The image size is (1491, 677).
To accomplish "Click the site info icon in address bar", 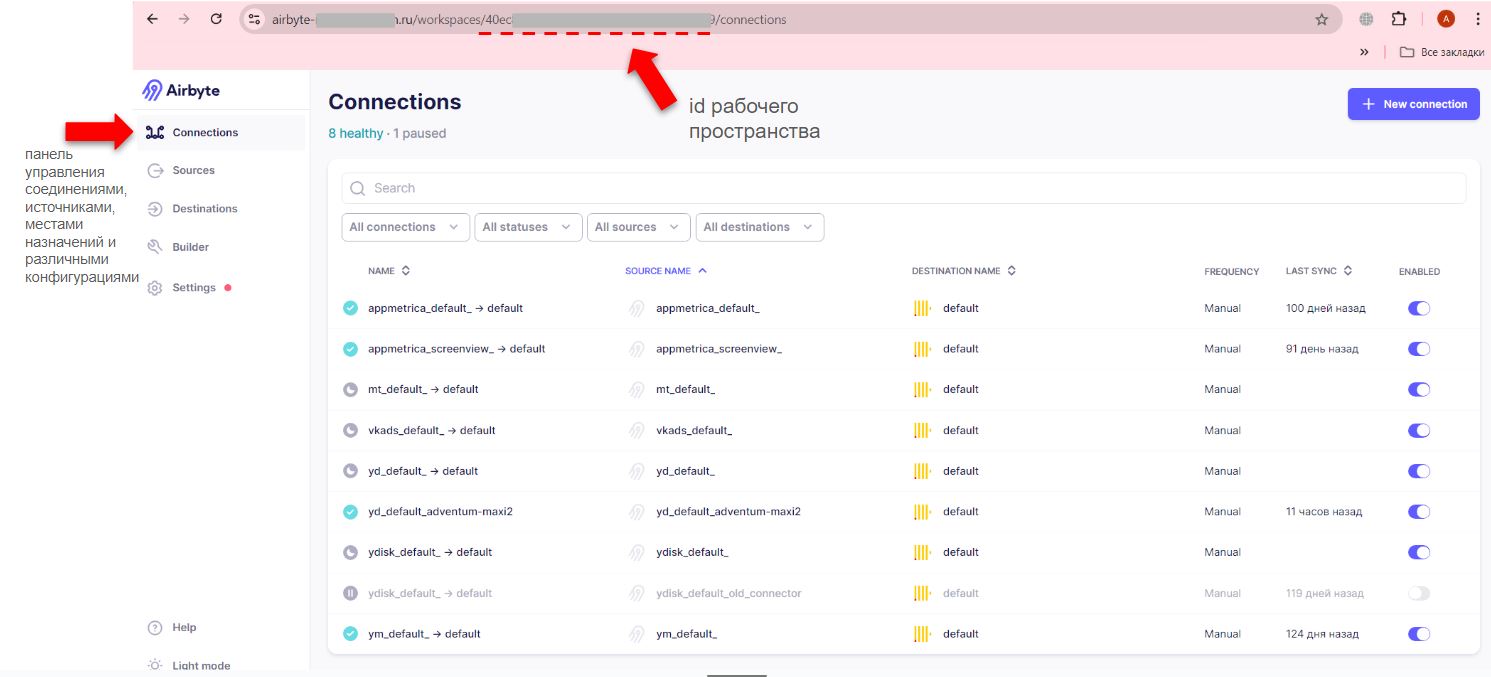I will [254, 19].
